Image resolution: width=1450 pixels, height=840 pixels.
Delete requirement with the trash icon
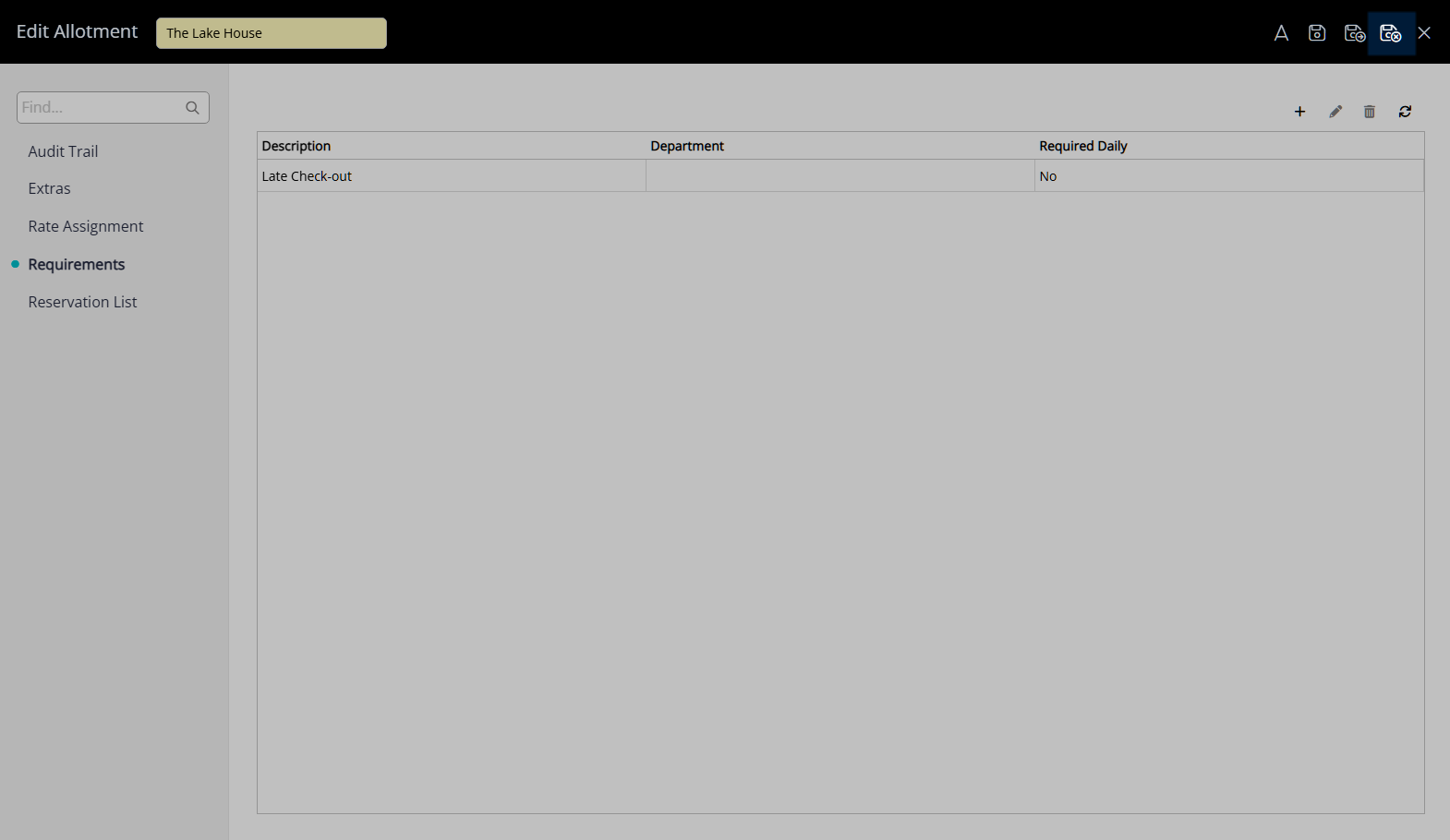1370,112
